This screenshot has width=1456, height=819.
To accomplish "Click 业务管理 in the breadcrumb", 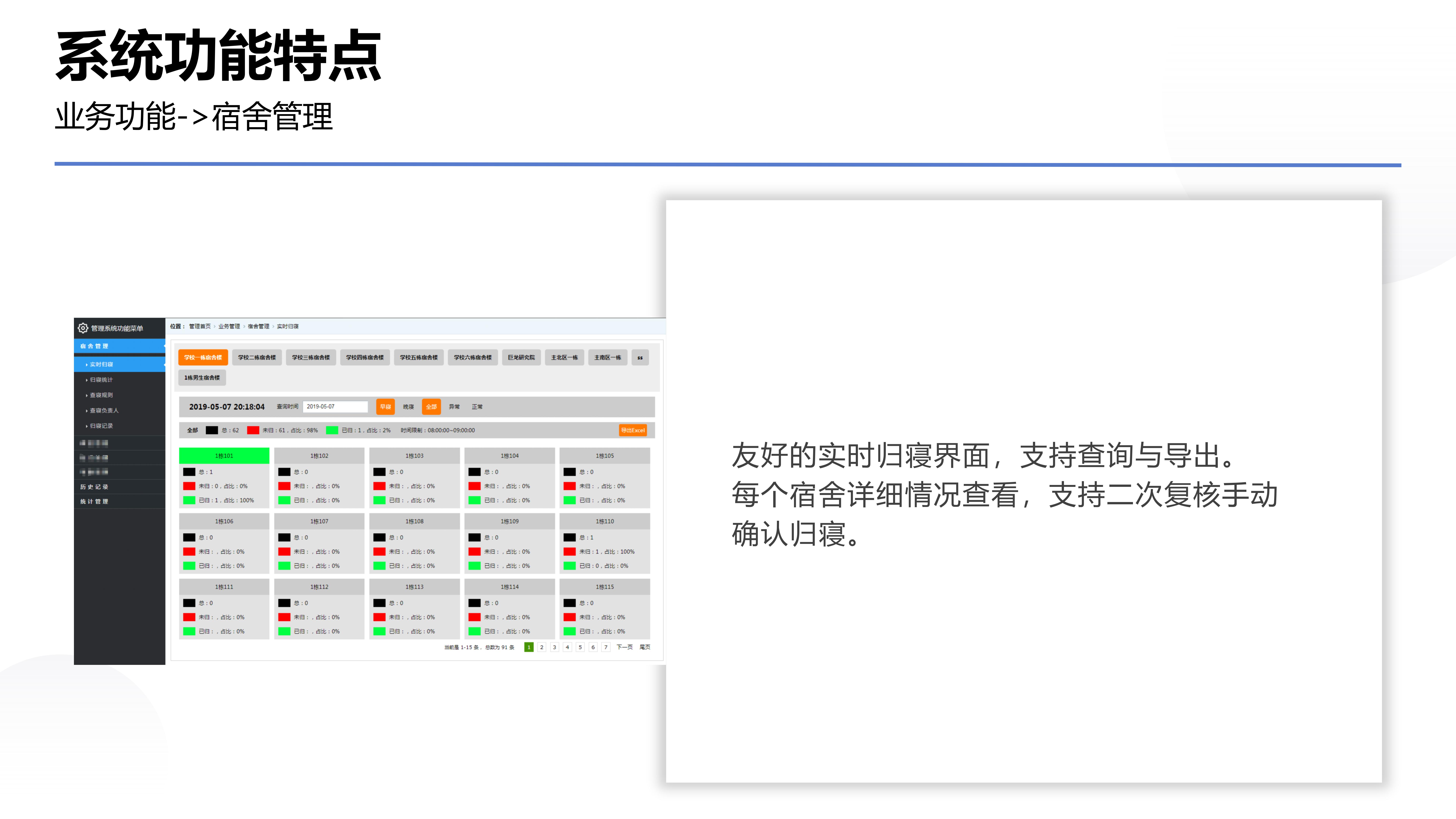I will coord(229,326).
